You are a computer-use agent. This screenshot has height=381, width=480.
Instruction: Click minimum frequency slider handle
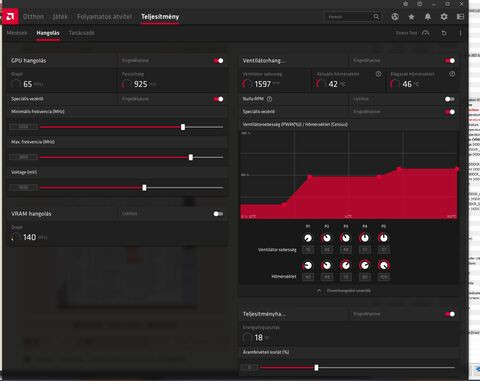[x=183, y=127]
